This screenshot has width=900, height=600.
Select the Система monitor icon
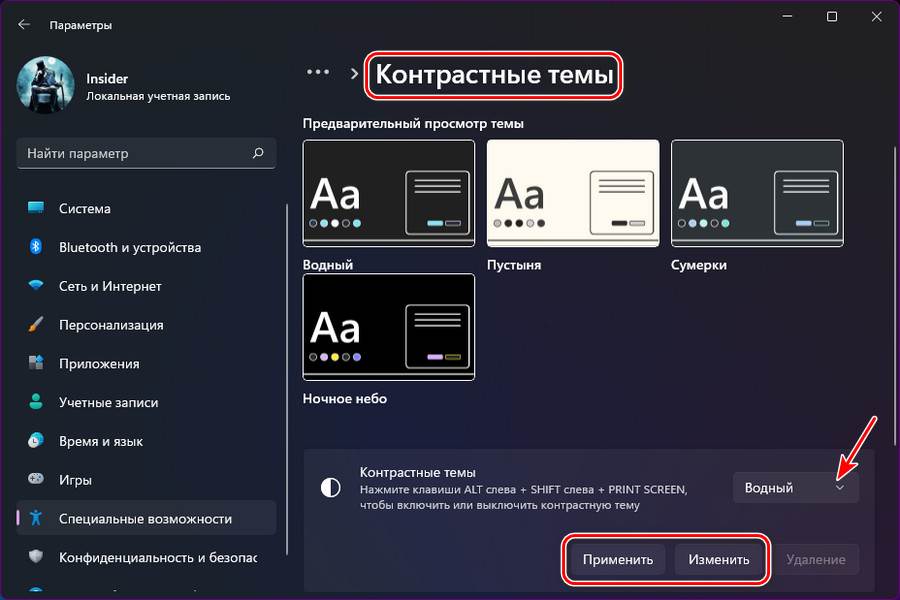click(36, 208)
